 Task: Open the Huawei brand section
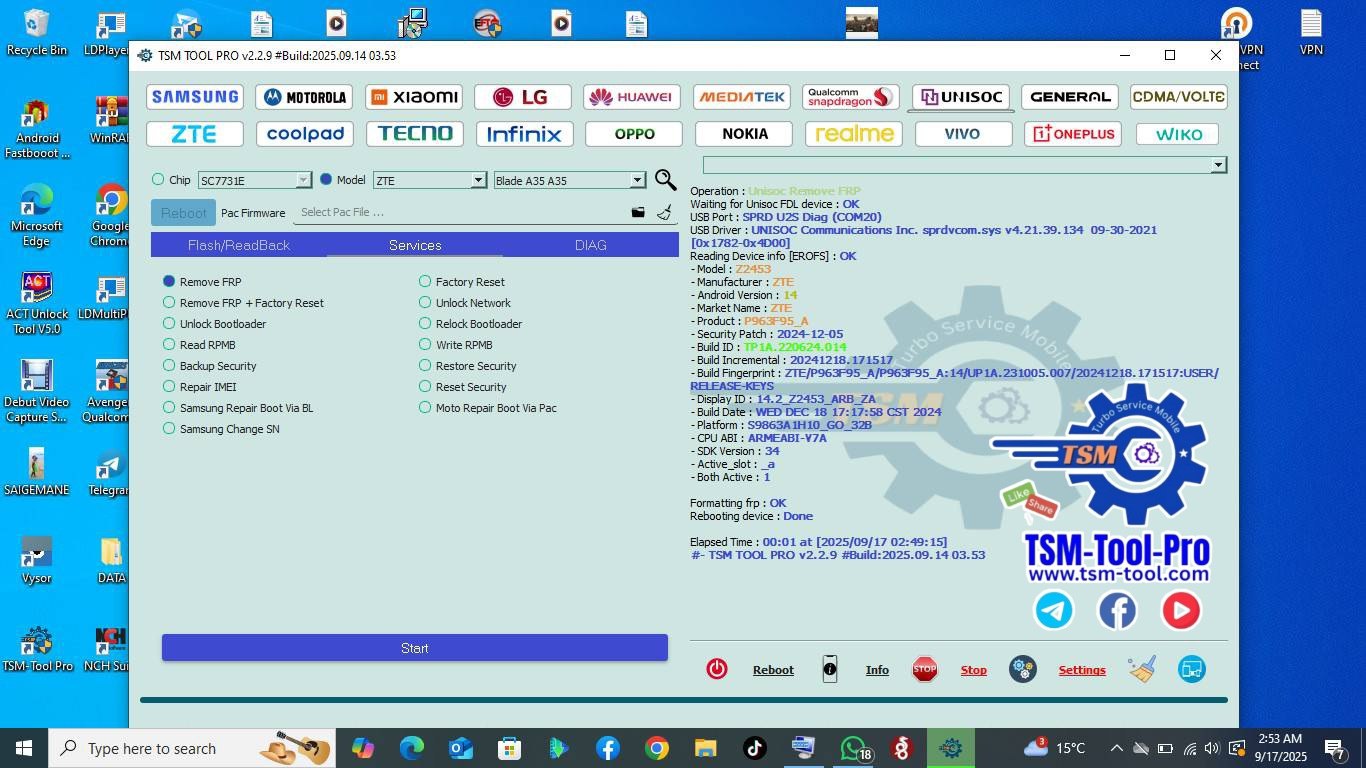coord(632,97)
